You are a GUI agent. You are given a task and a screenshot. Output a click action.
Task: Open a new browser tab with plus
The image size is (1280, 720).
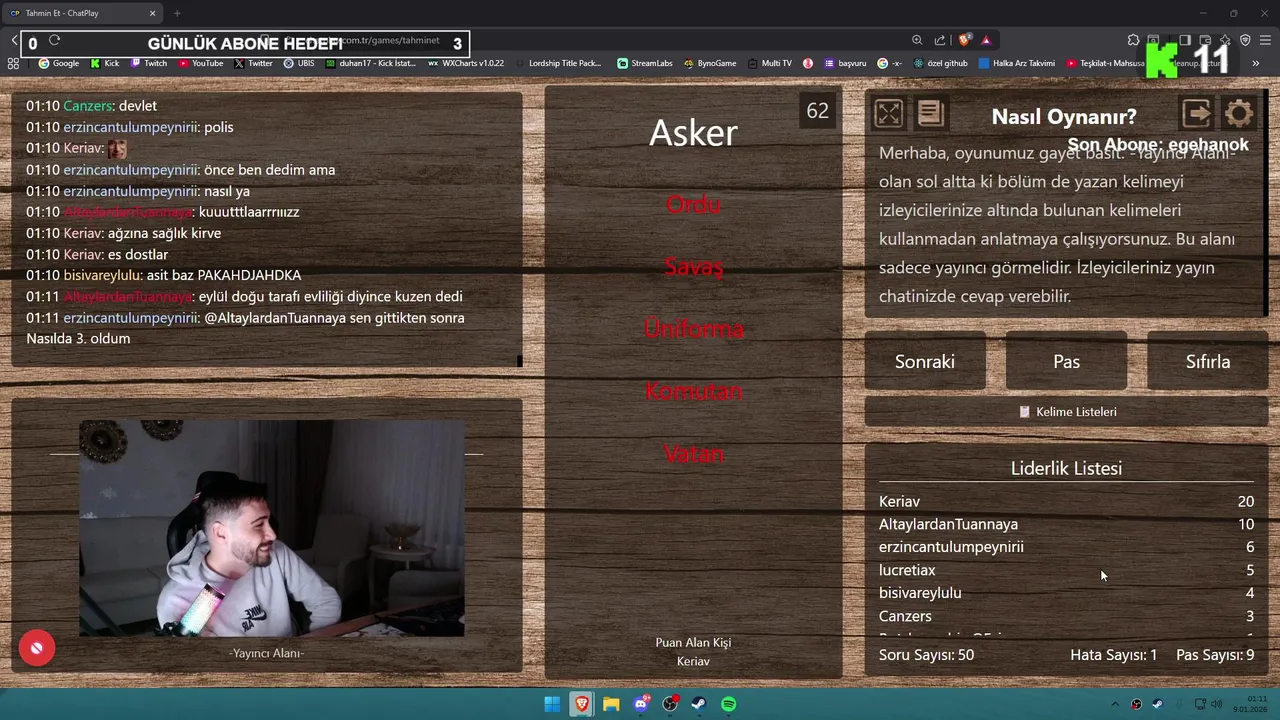coord(177,13)
